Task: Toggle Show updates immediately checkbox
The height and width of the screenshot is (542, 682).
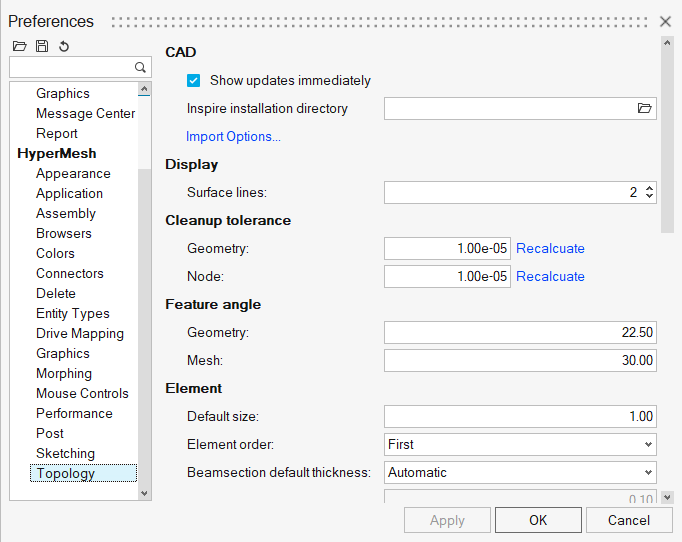Action: pos(194,80)
